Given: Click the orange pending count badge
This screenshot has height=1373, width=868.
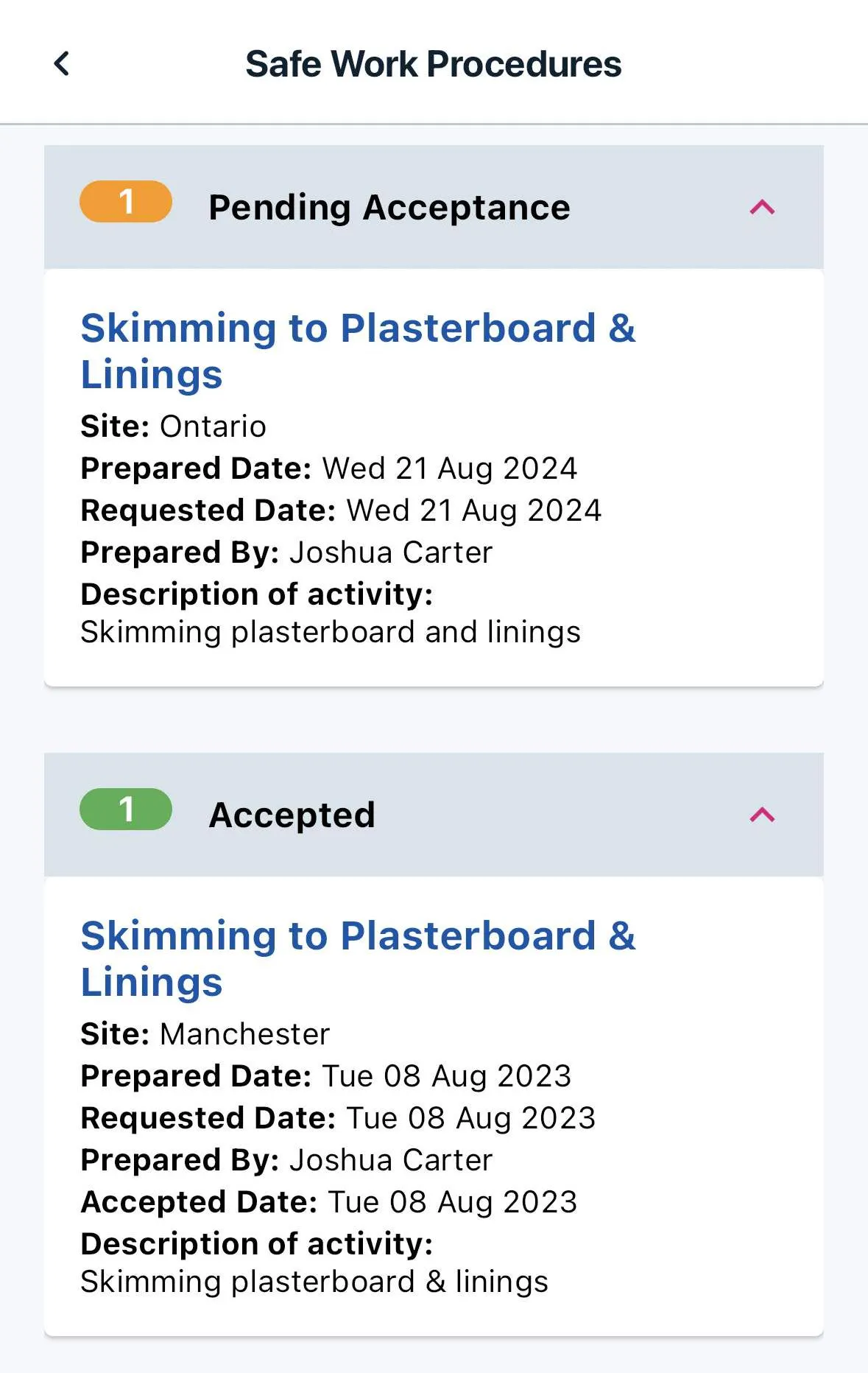Looking at the screenshot, I should point(126,202).
